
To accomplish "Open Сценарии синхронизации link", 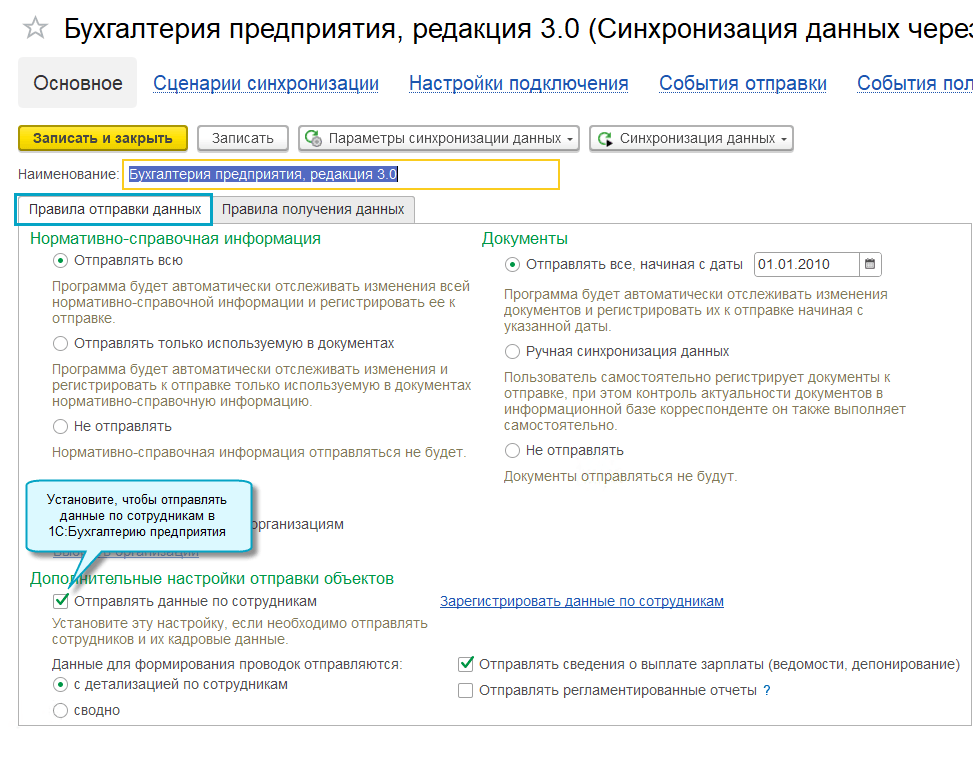I will click(266, 83).
